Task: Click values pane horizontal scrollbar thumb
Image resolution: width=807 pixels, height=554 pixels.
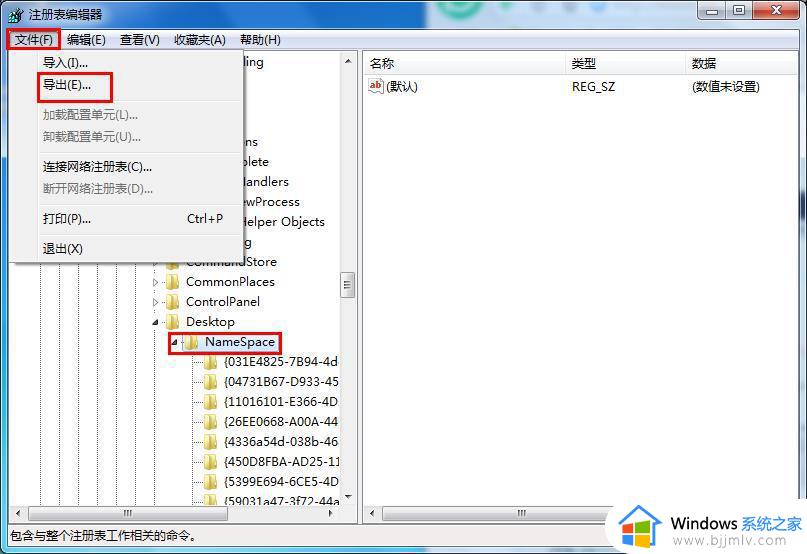Action: point(521,513)
